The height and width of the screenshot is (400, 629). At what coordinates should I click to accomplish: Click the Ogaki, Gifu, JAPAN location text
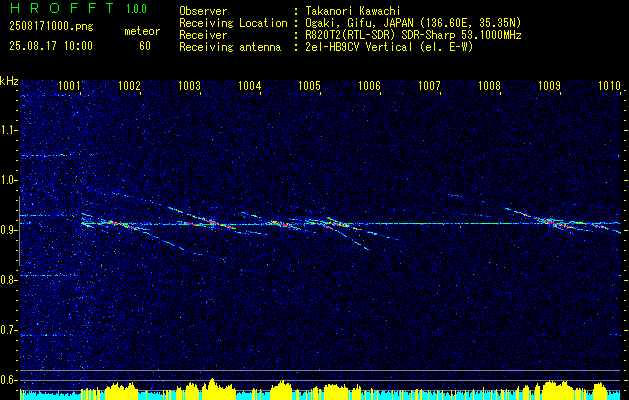tap(413, 23)
